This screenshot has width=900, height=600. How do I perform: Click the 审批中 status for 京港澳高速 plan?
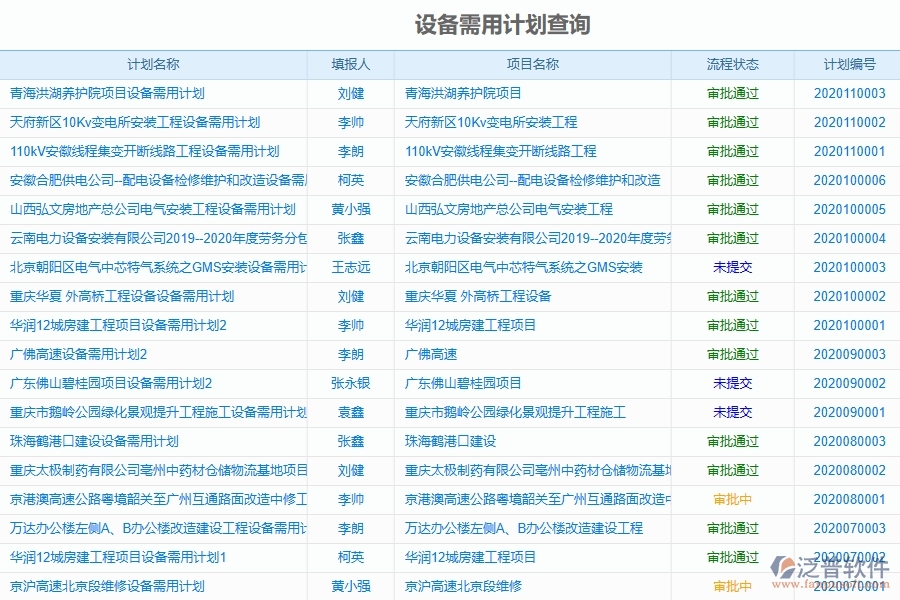(x=729, y=498)
